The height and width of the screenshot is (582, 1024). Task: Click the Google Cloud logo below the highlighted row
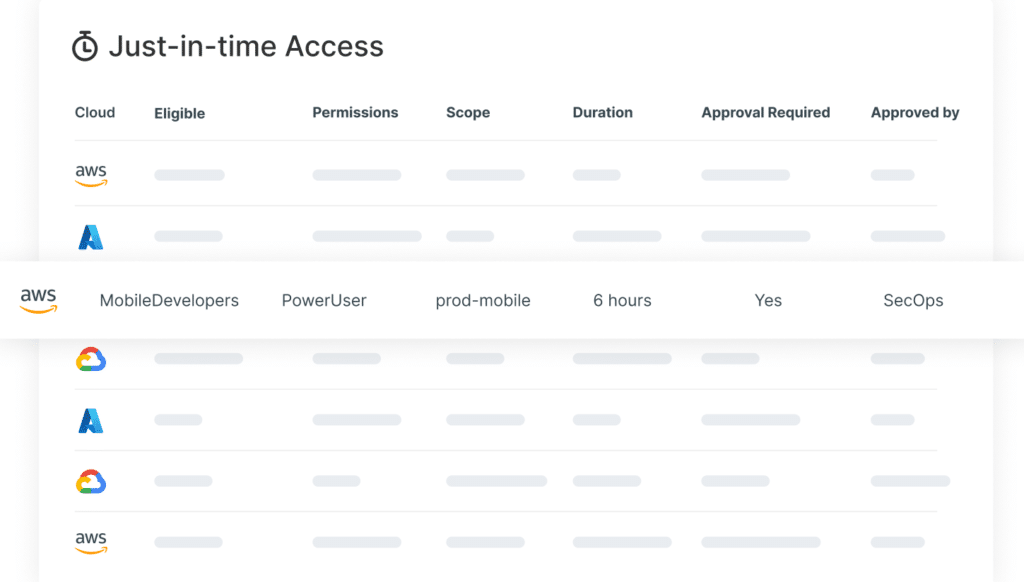(x=91, y=359)
